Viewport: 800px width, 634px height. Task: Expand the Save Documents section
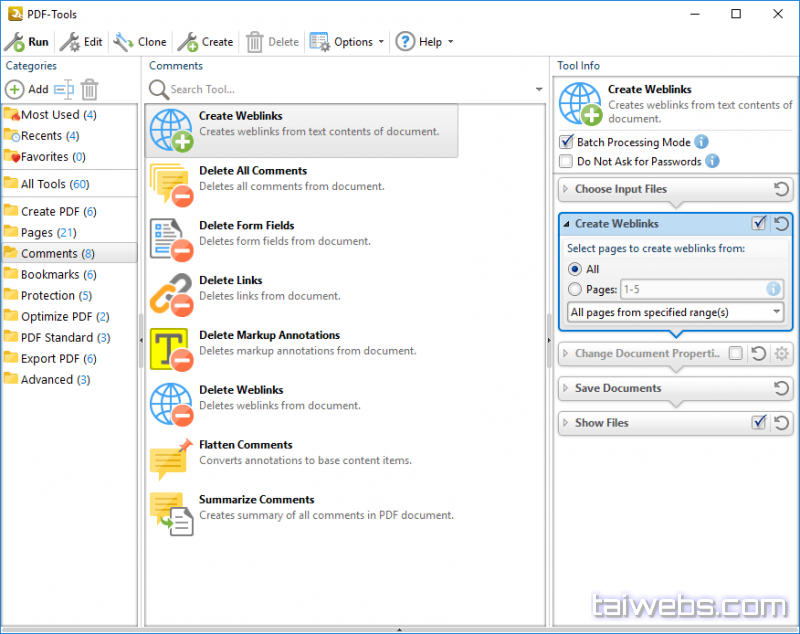617,388
